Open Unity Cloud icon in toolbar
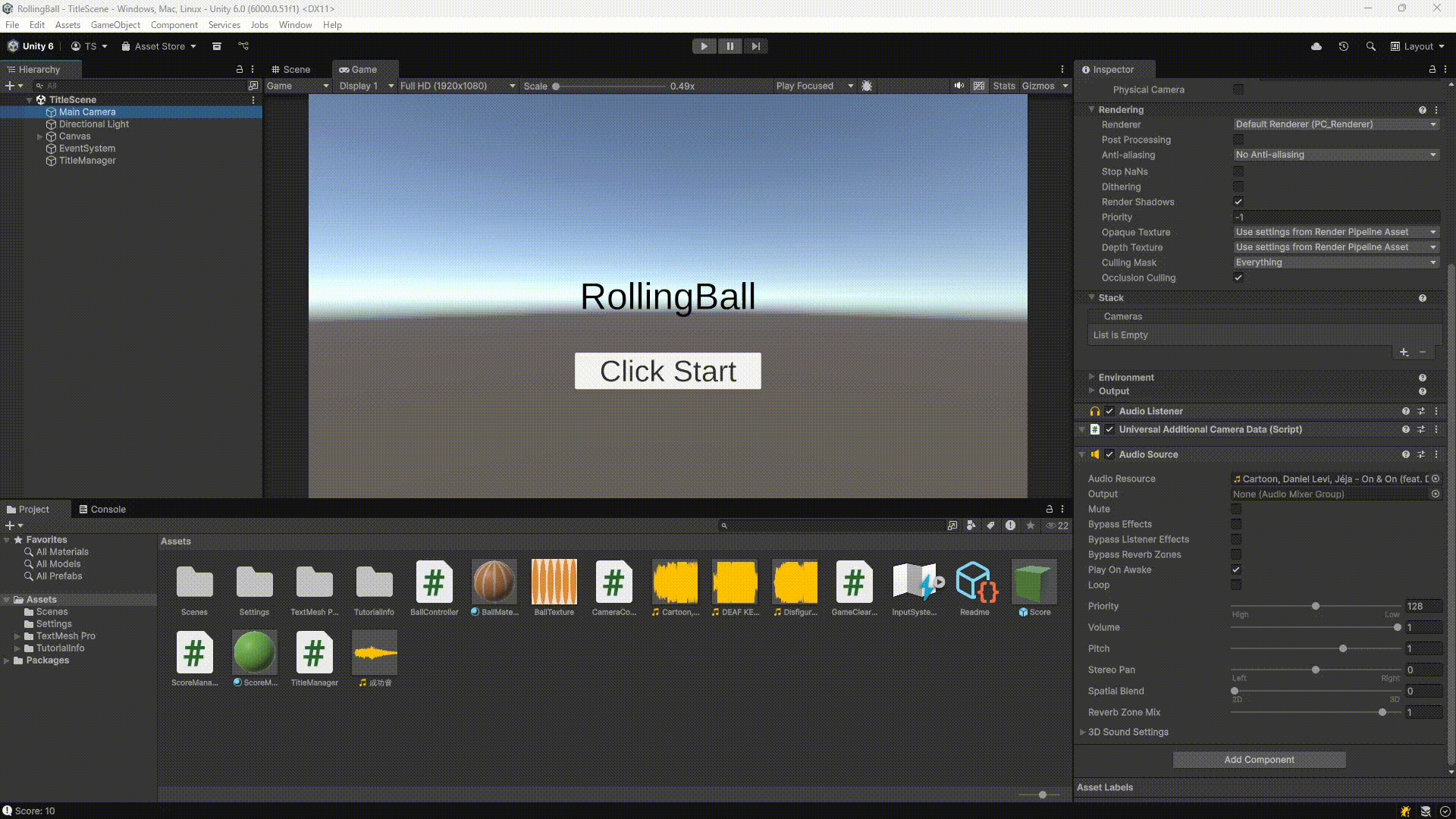Screen dimensions: 1456x819 [x=1316, y=46]
